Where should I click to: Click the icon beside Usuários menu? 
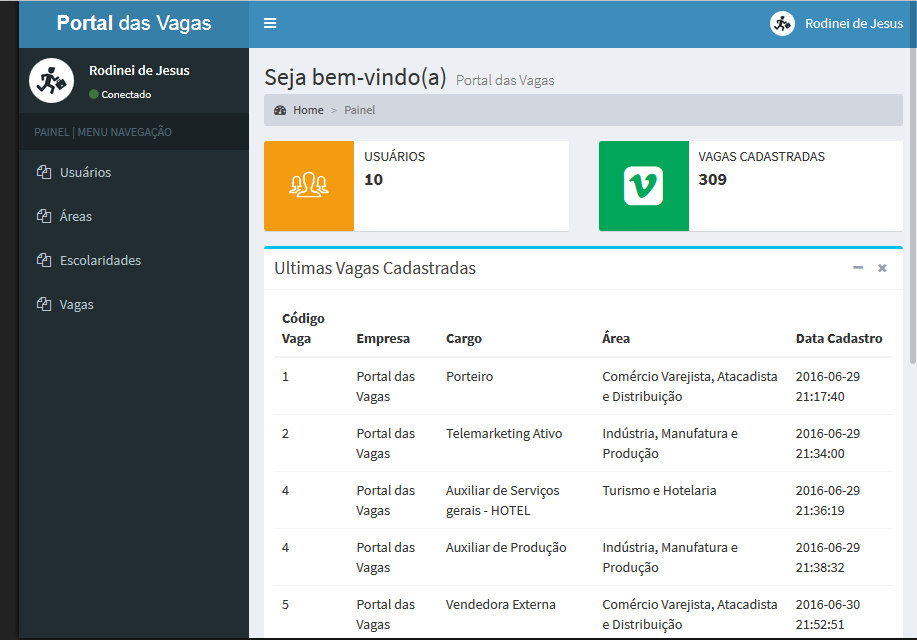click(x=43, y=172)
